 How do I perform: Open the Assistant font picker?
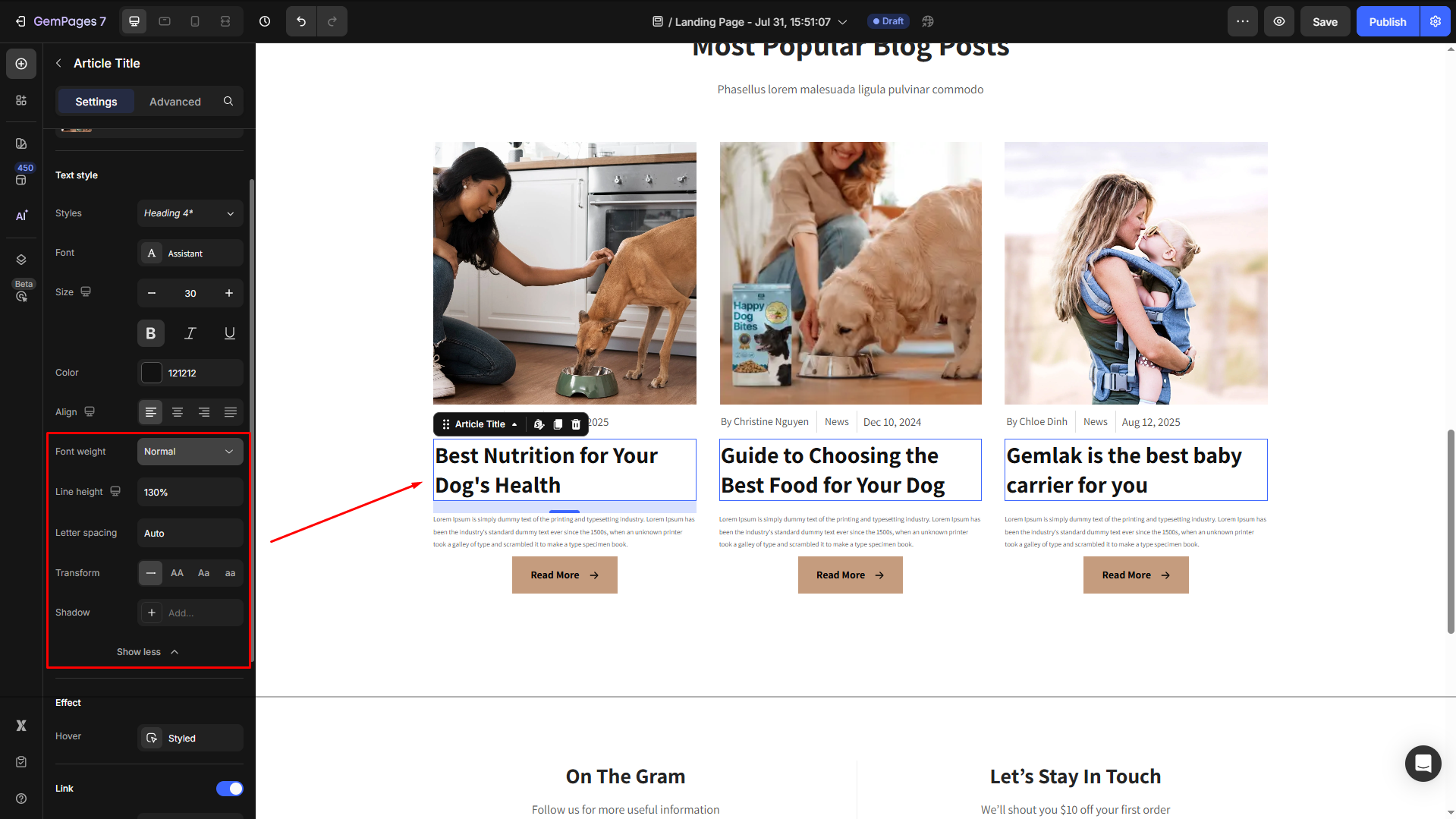[x=190, y=254]
